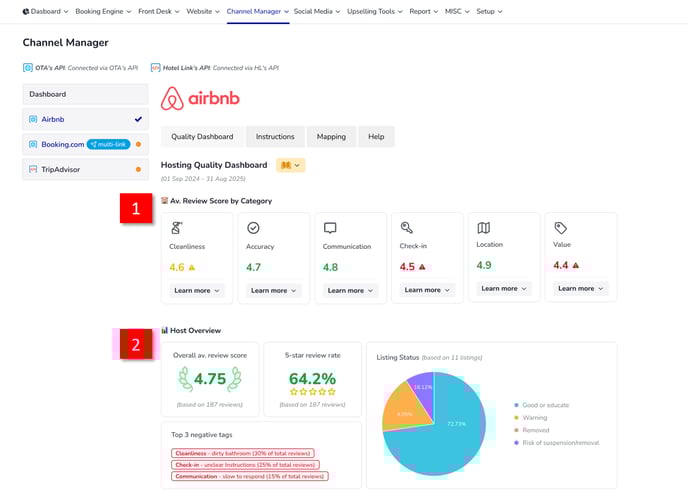
Task: Expand Learn more under Cleanliness
Action: click(195, 291)
